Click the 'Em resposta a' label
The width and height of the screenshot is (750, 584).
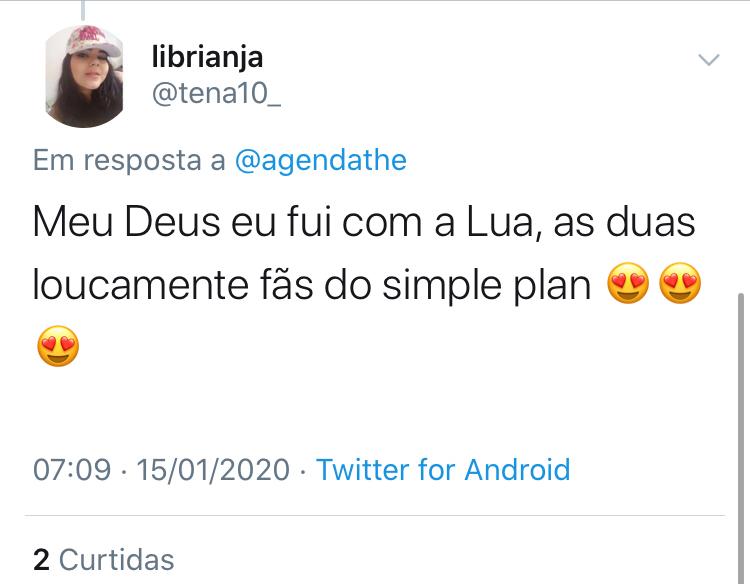[129, 160]
